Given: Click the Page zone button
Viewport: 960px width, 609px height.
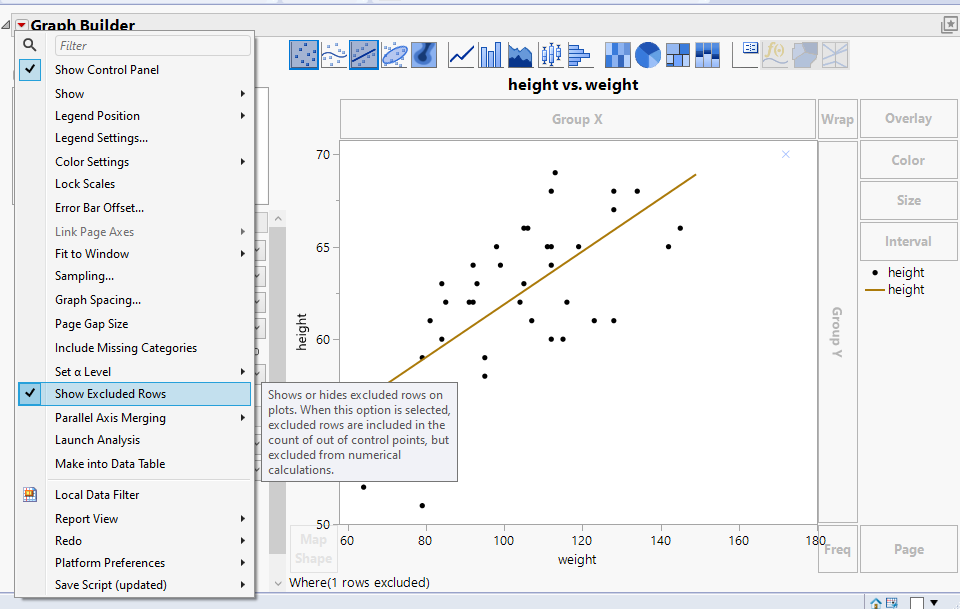Looking at the screenshot, I should pos(908,549).
